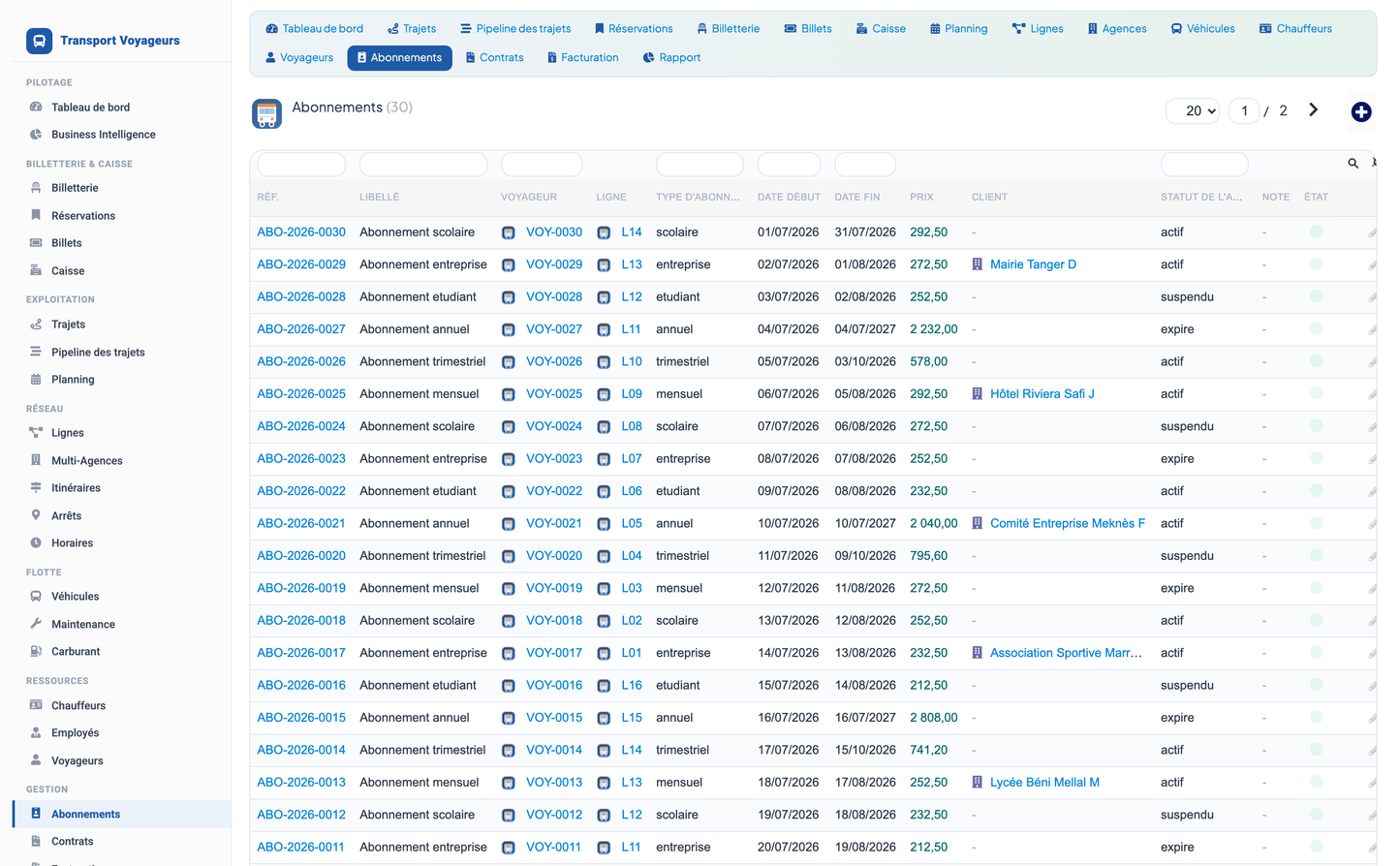1400x866 pixels.
Task: Click the line icon beside L12
Action: (604, 297)
